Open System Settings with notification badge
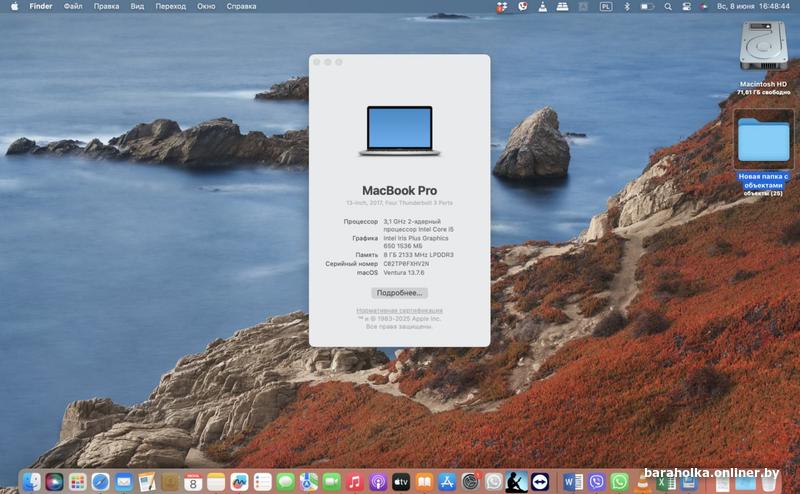800x494 pixels. 470,482
